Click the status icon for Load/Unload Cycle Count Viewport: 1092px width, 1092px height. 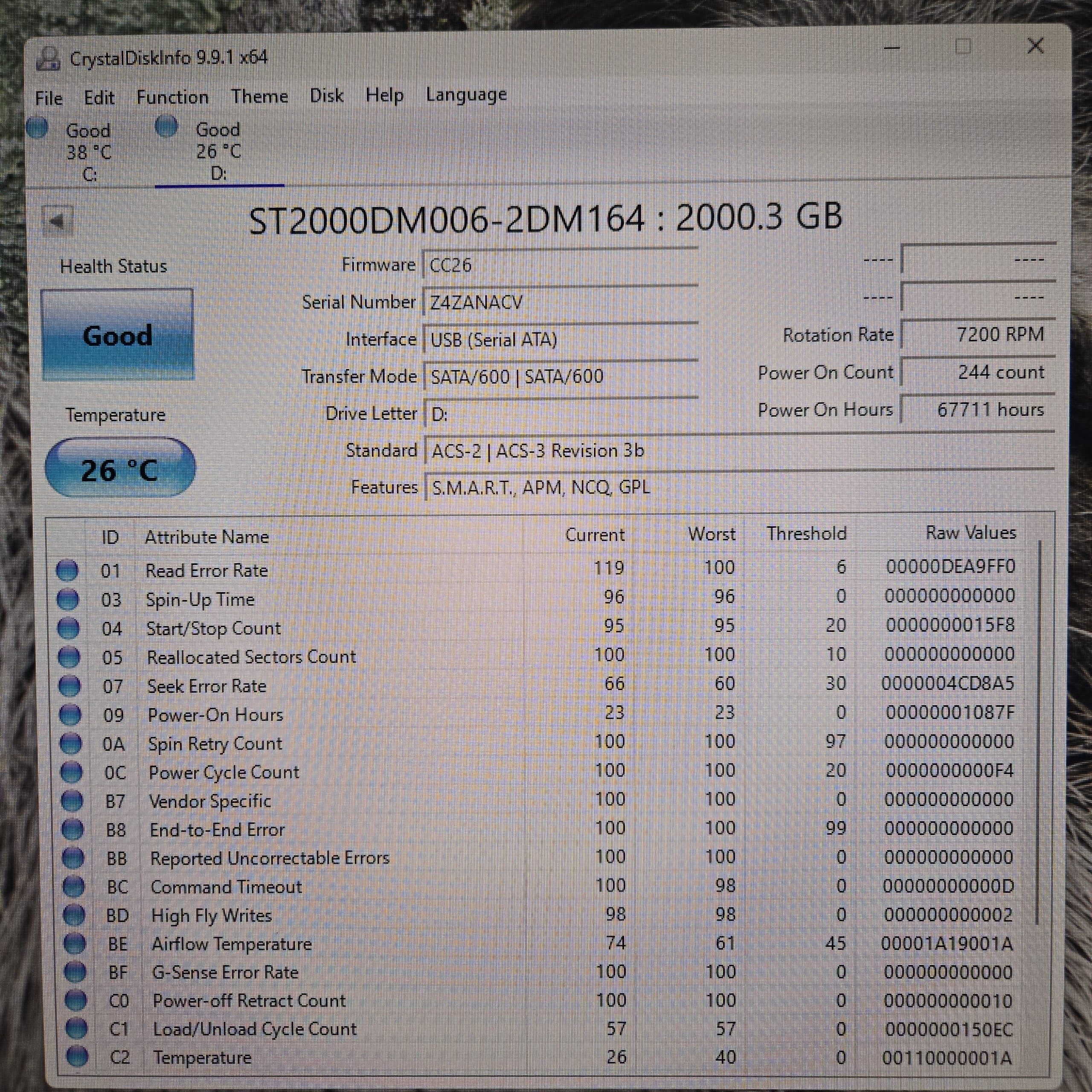tap(76, 1028)
